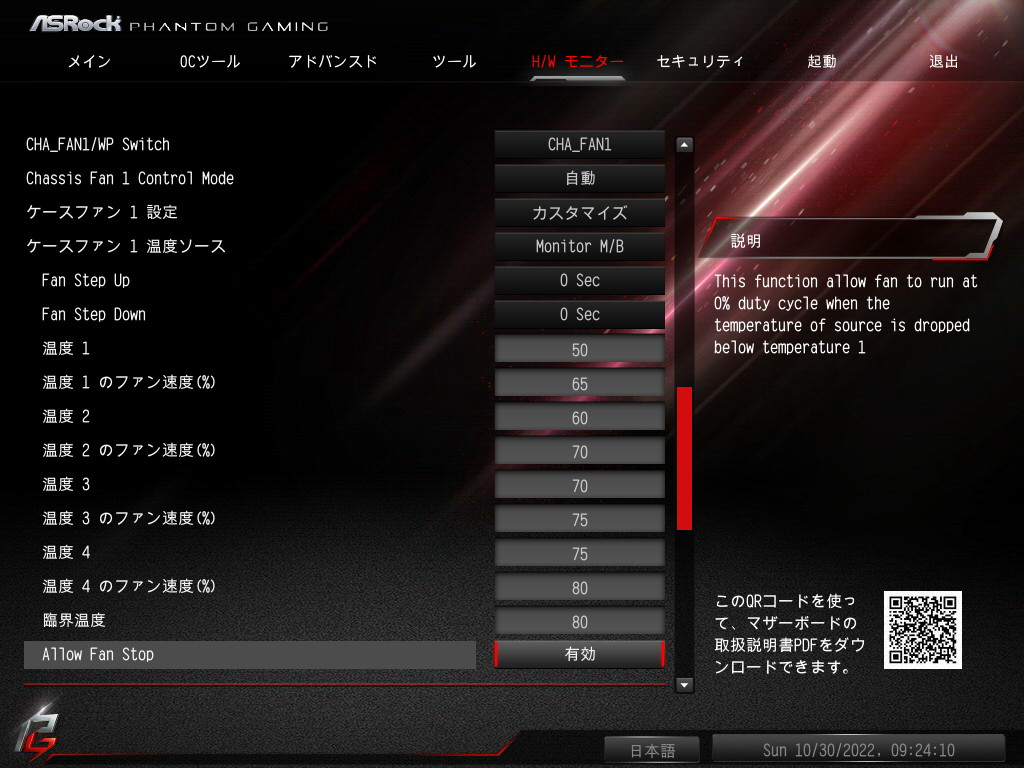
Task: Switch to the OCツール tab
Action: coord(210,61)
